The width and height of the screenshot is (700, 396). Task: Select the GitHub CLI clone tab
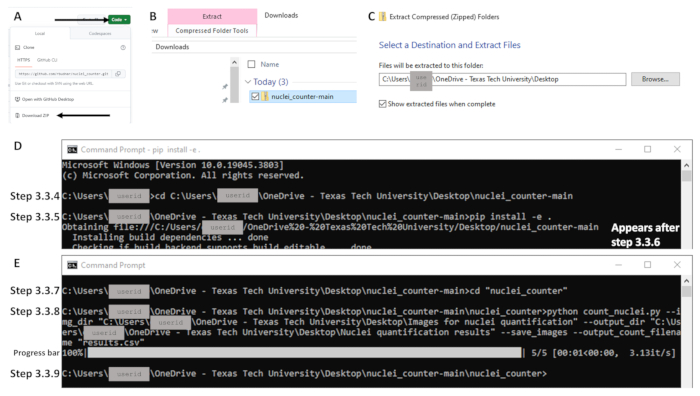[x=47, y=60]
